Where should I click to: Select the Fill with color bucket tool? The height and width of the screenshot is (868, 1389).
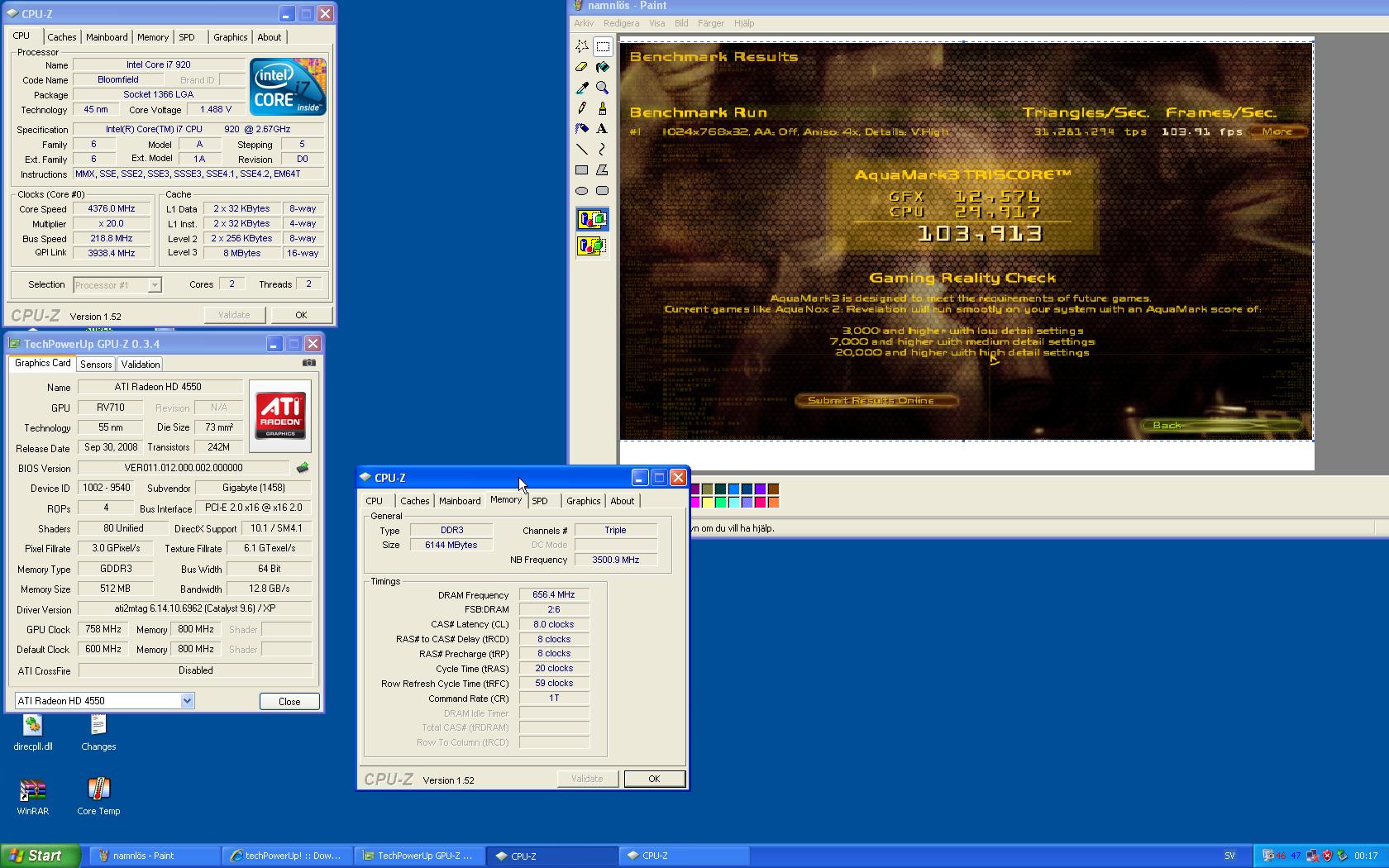603,67
